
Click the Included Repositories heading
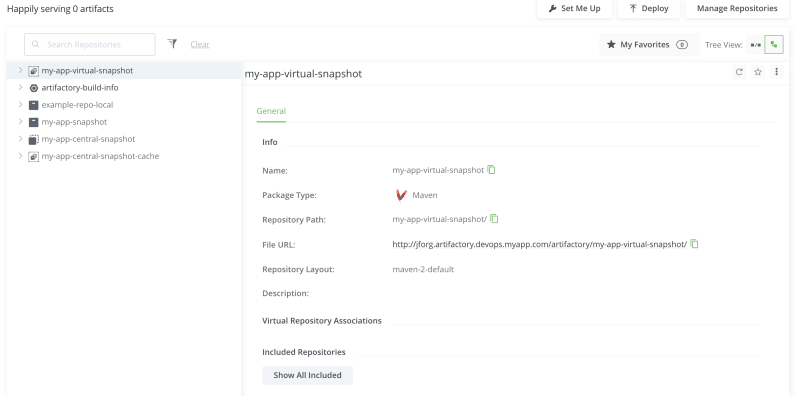tap(304, 352)
